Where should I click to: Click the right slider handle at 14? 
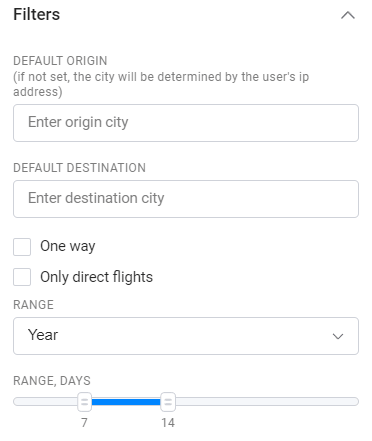coord(168,402)
